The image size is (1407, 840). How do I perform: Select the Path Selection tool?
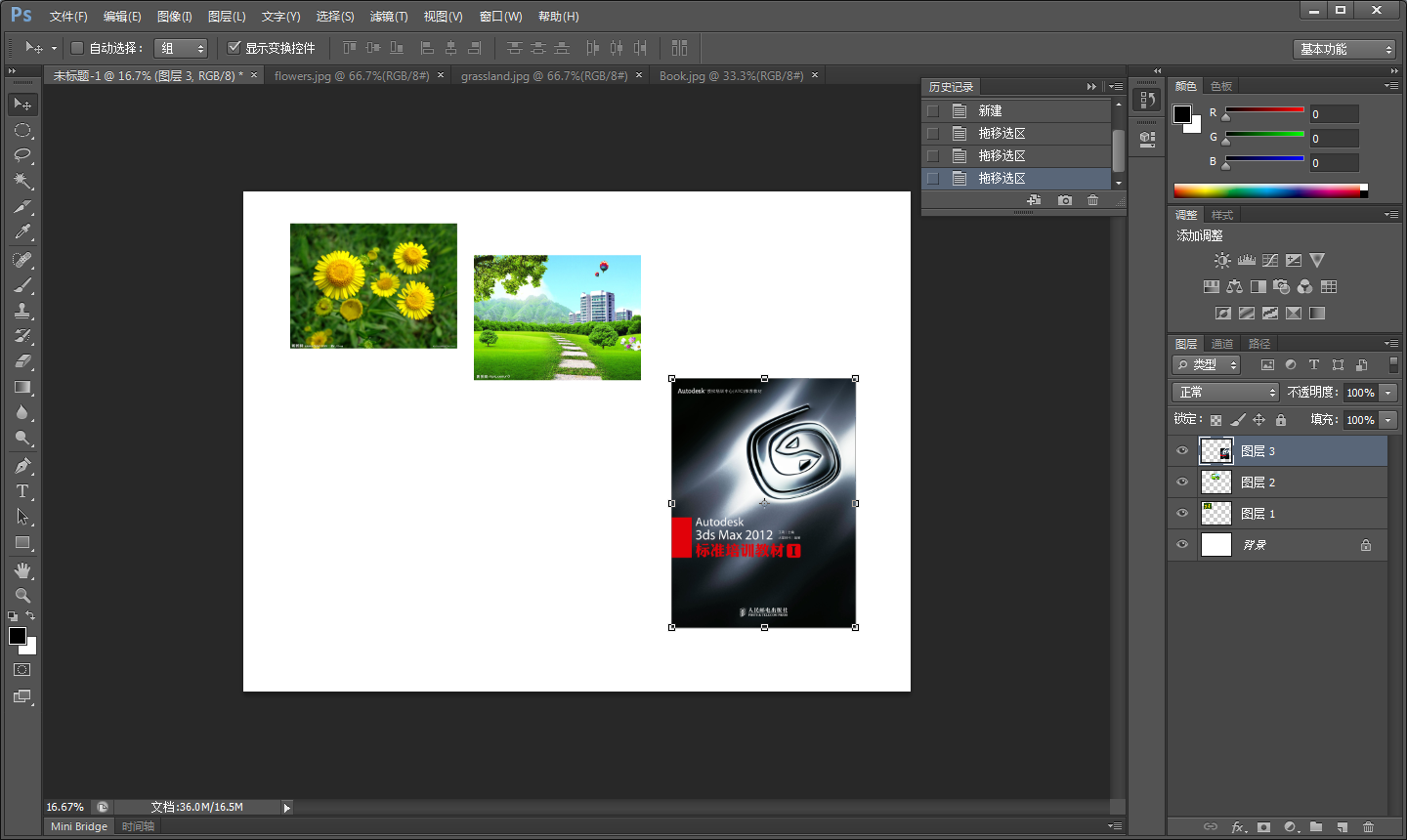tap(22, 517)
